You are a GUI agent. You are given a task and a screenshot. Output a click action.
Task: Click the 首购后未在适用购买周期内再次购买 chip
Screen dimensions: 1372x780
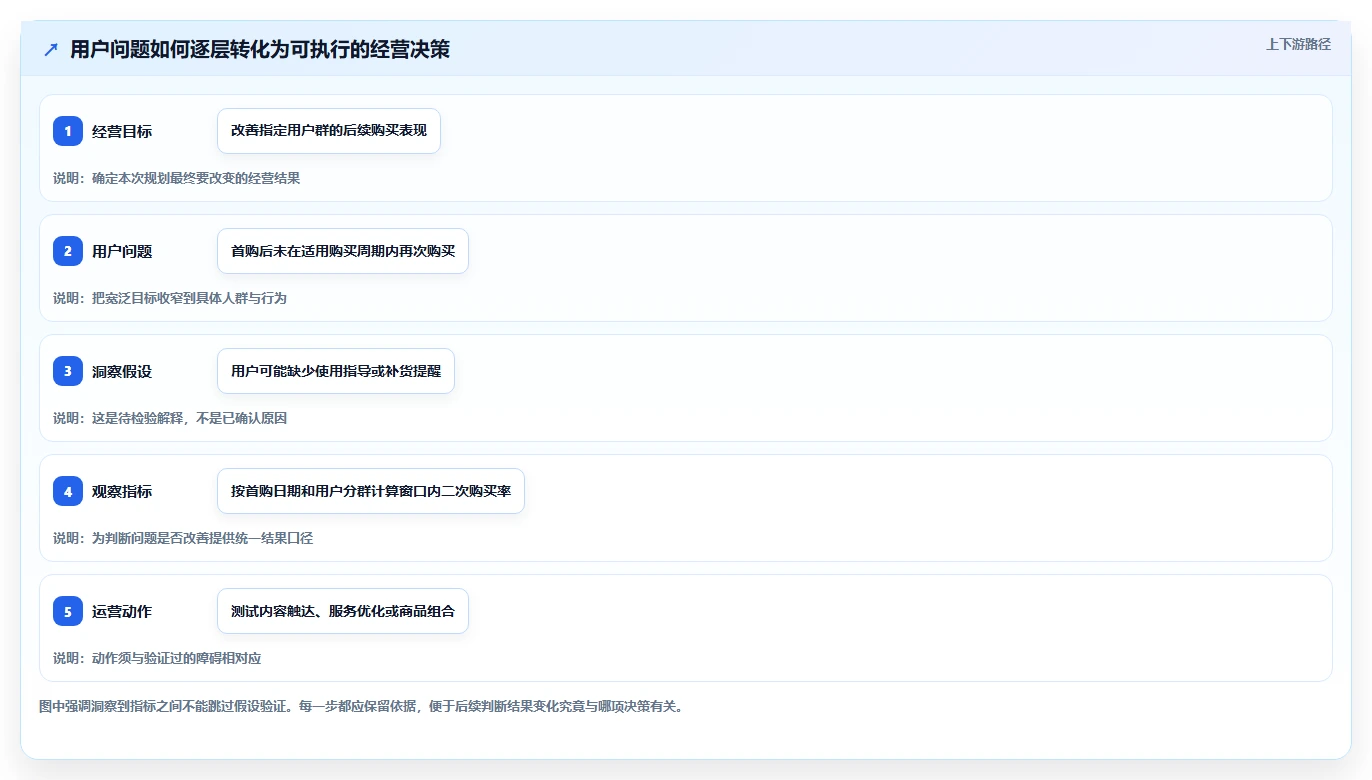coord(343,251)
